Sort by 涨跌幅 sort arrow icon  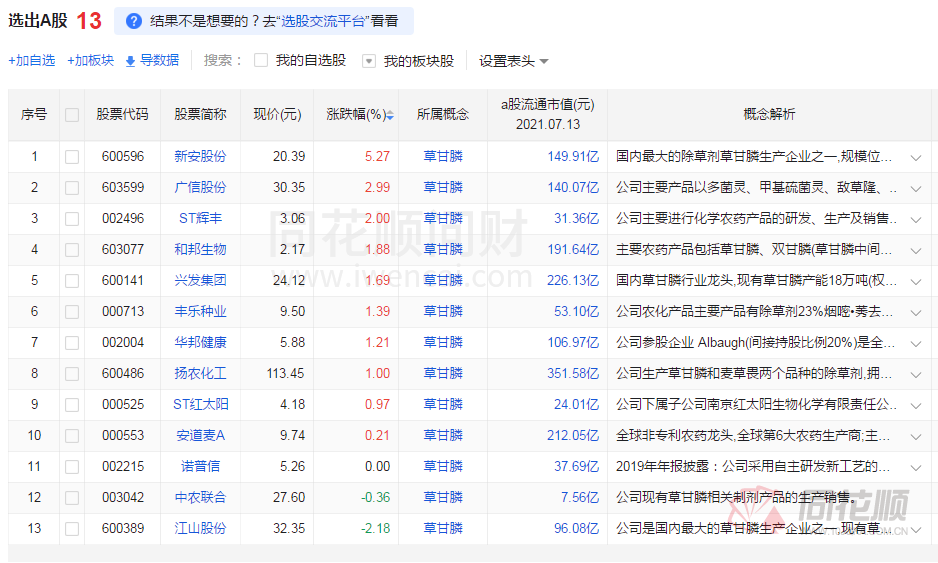pyautogui.click(x=390, y=115)
